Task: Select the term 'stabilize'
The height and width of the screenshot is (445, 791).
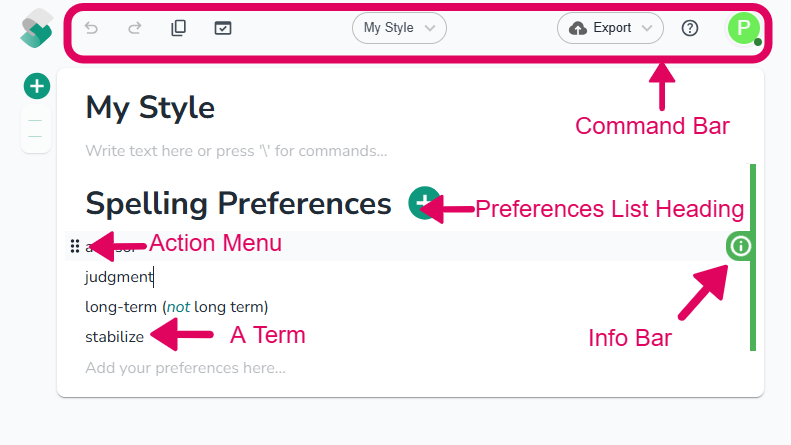Action: pos(115,337)
